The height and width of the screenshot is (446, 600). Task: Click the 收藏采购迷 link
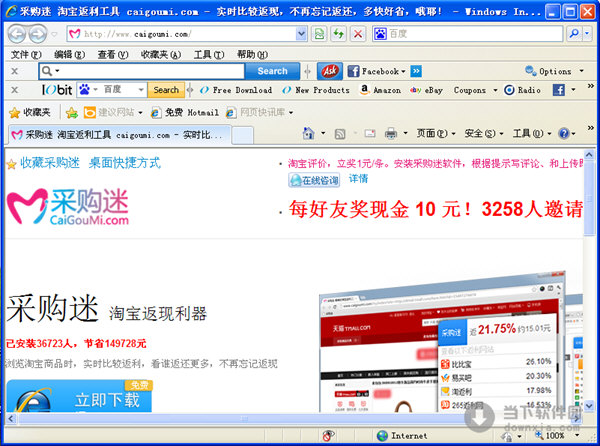click(x=50, y=163)
